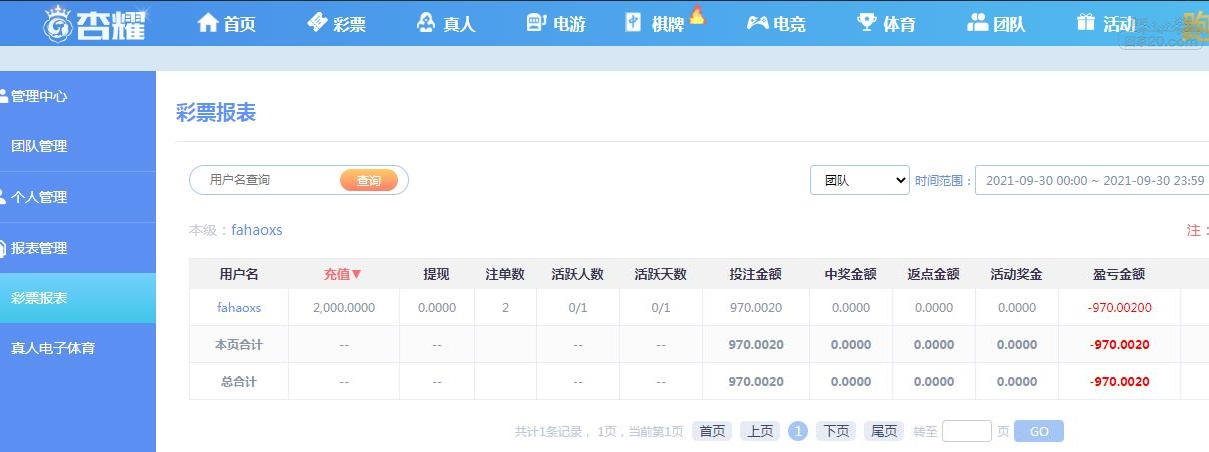Click the 活动奖金 column header
Viewport: 1209px width, 452px height.
(x=1017, y=273)
